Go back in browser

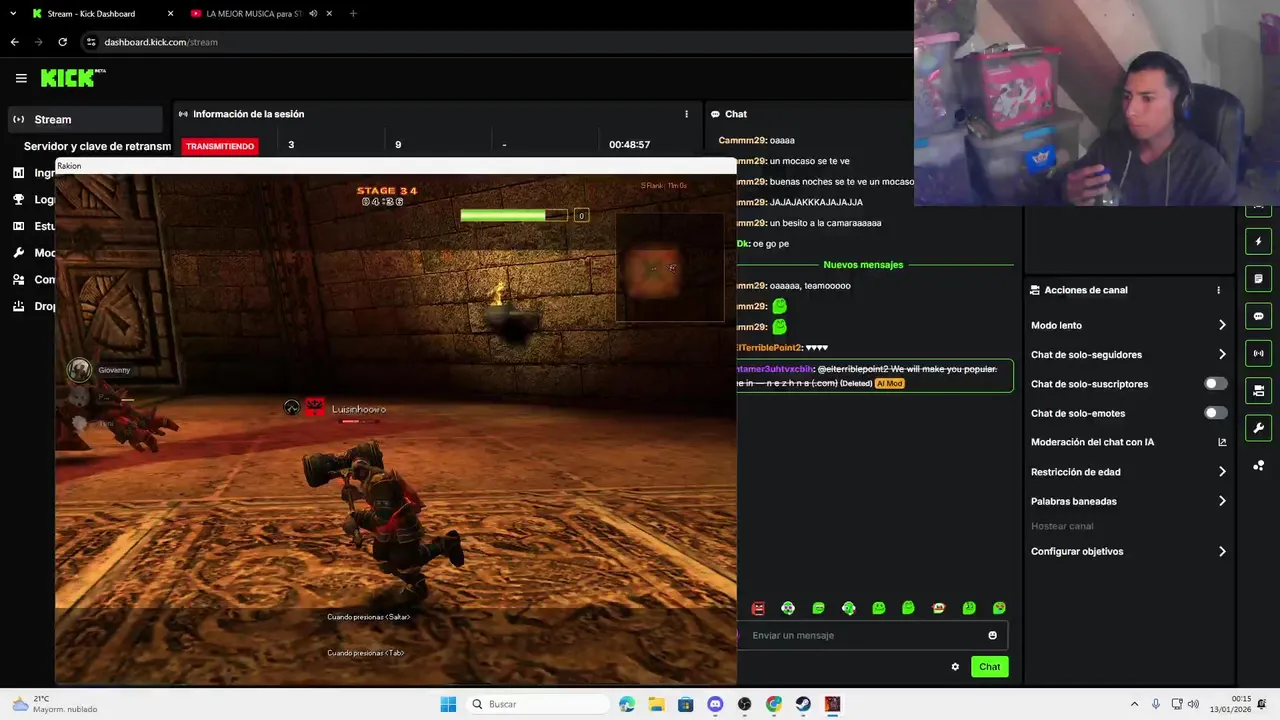14,42
